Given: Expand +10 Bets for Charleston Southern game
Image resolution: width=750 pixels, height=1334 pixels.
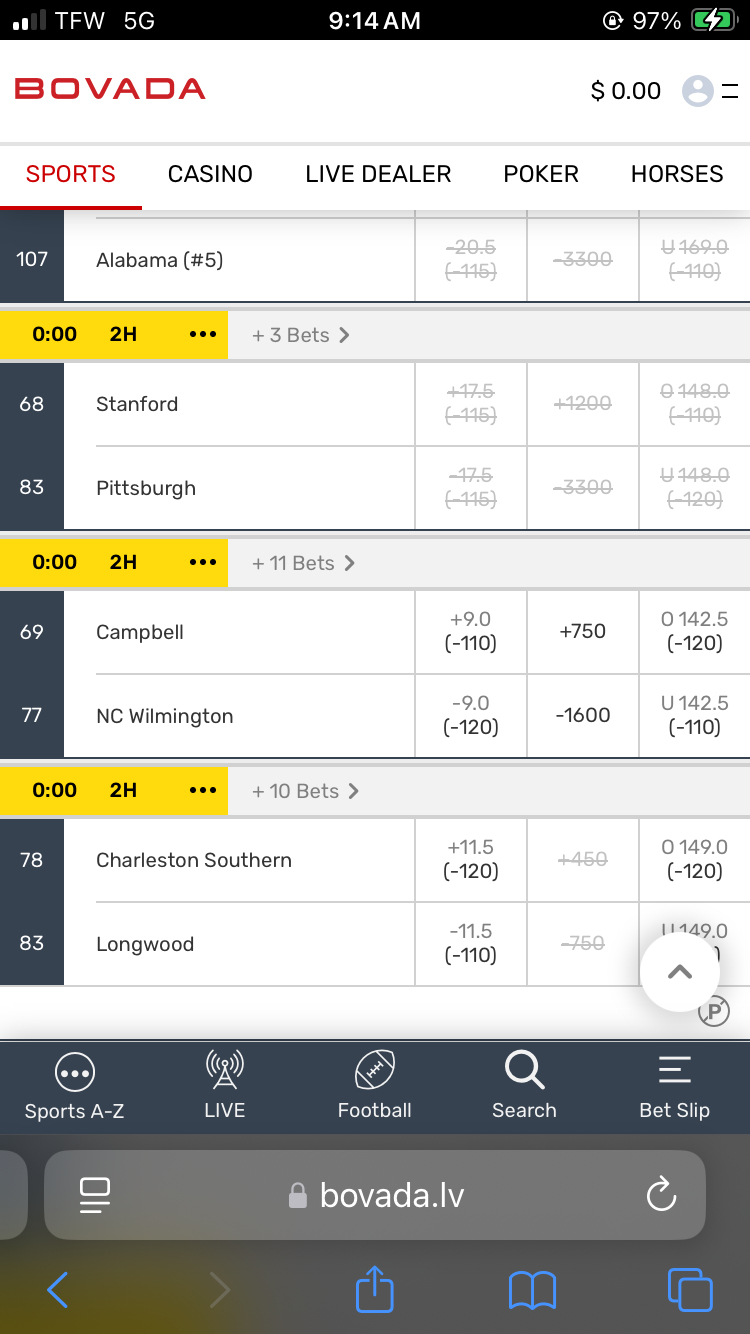Looking at the screenshot, I should [305, 791].
